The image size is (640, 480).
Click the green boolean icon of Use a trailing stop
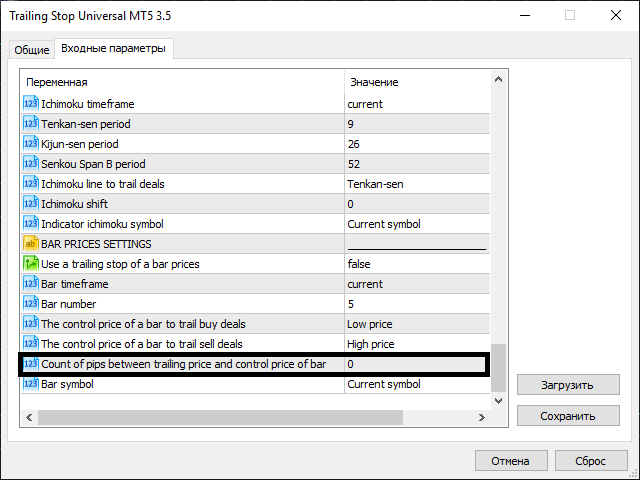tap(31, 264)
